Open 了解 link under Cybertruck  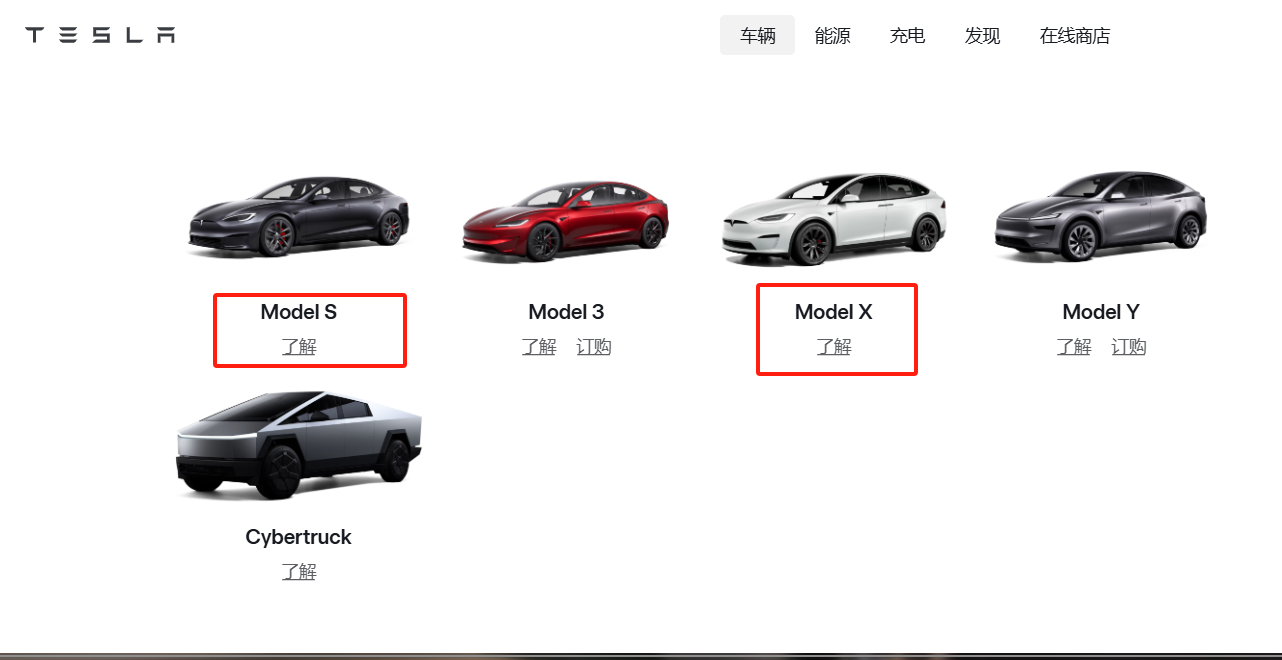298,572
